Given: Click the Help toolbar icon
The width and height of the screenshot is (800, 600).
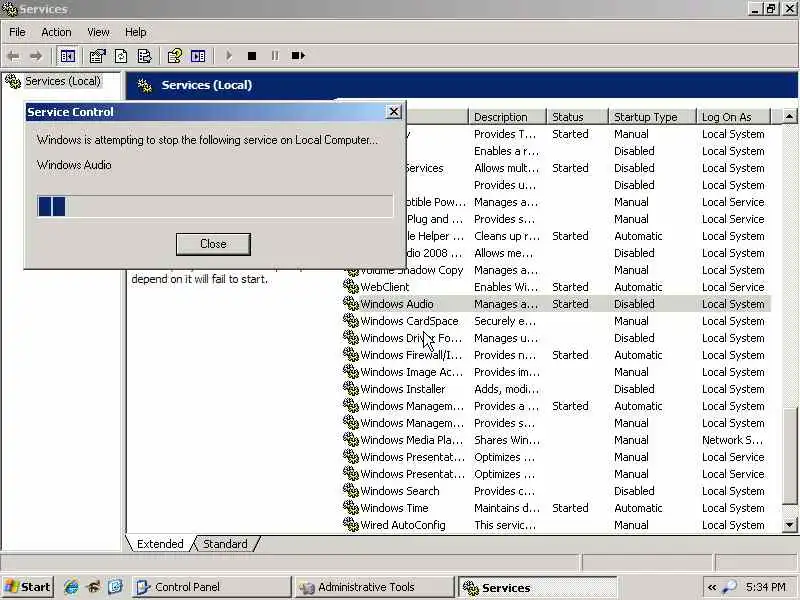Looking at the screenshot, I should click(x=174, y=56).
